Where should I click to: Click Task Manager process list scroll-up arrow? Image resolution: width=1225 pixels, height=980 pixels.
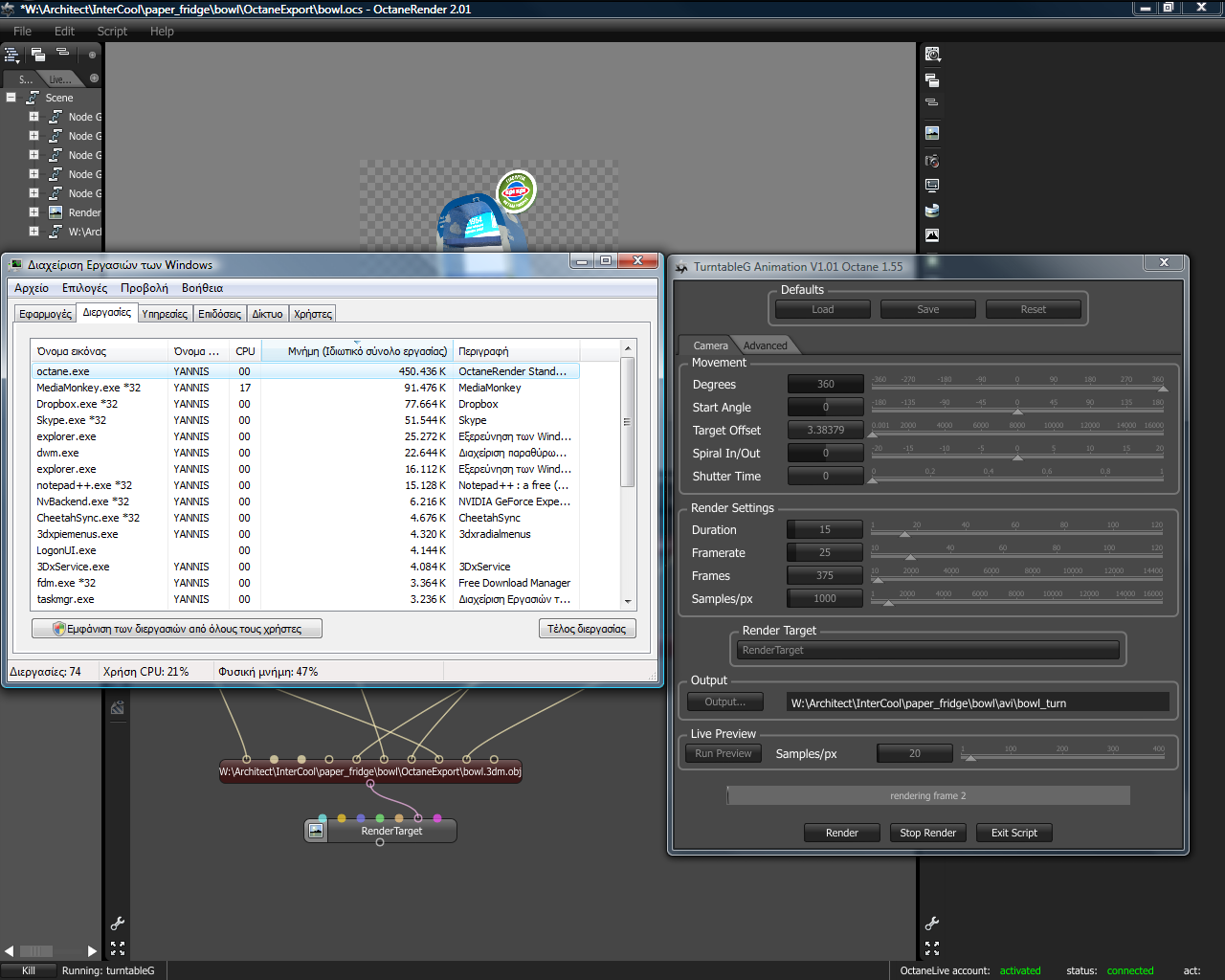[628, 348]
